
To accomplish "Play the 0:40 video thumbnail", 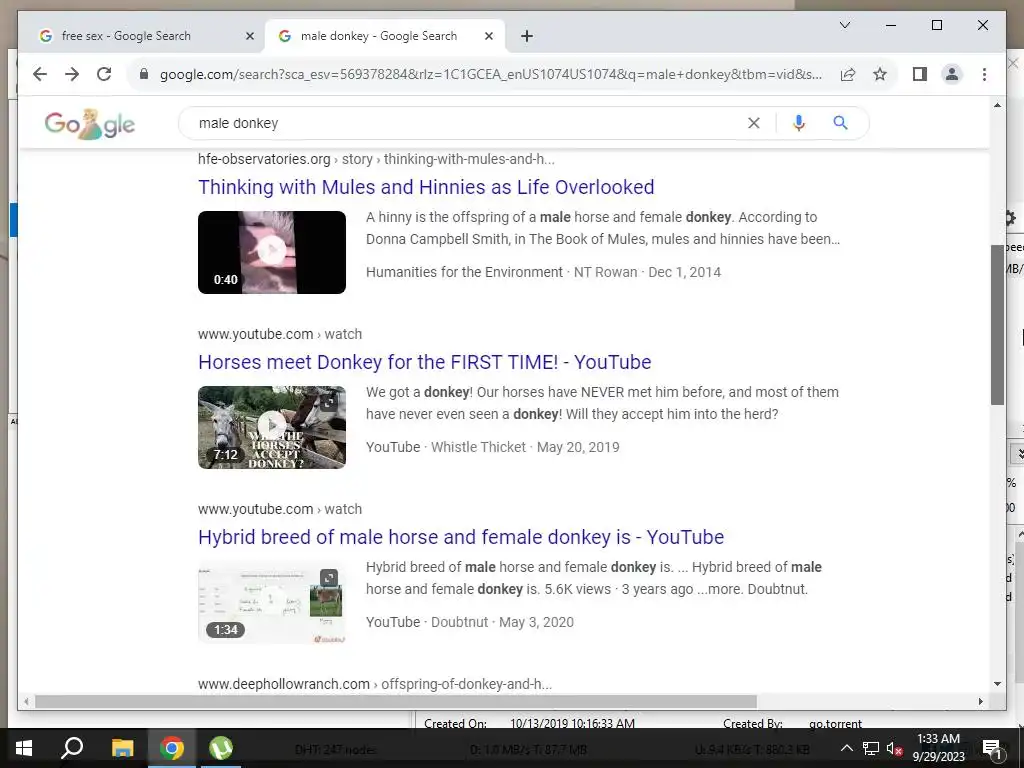I will click(272, 252).
